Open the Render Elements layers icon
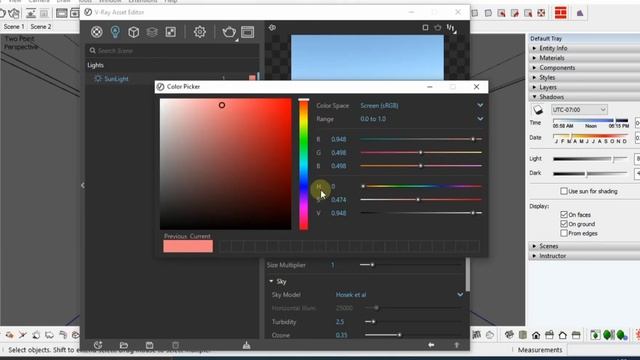This screenshot has width=640, height=360. [152, 32]
